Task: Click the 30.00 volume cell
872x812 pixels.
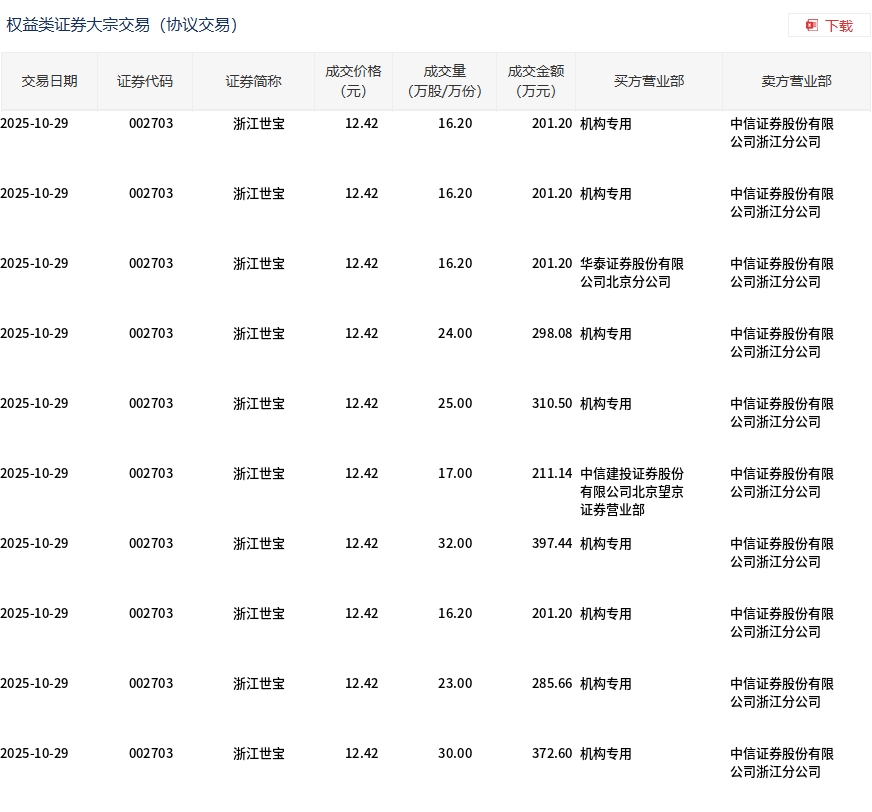Action: coord(455,754)
